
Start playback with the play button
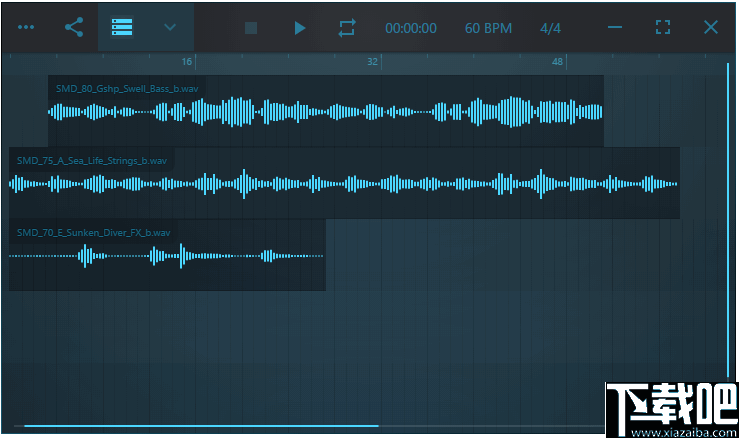(x=300, y=28)
